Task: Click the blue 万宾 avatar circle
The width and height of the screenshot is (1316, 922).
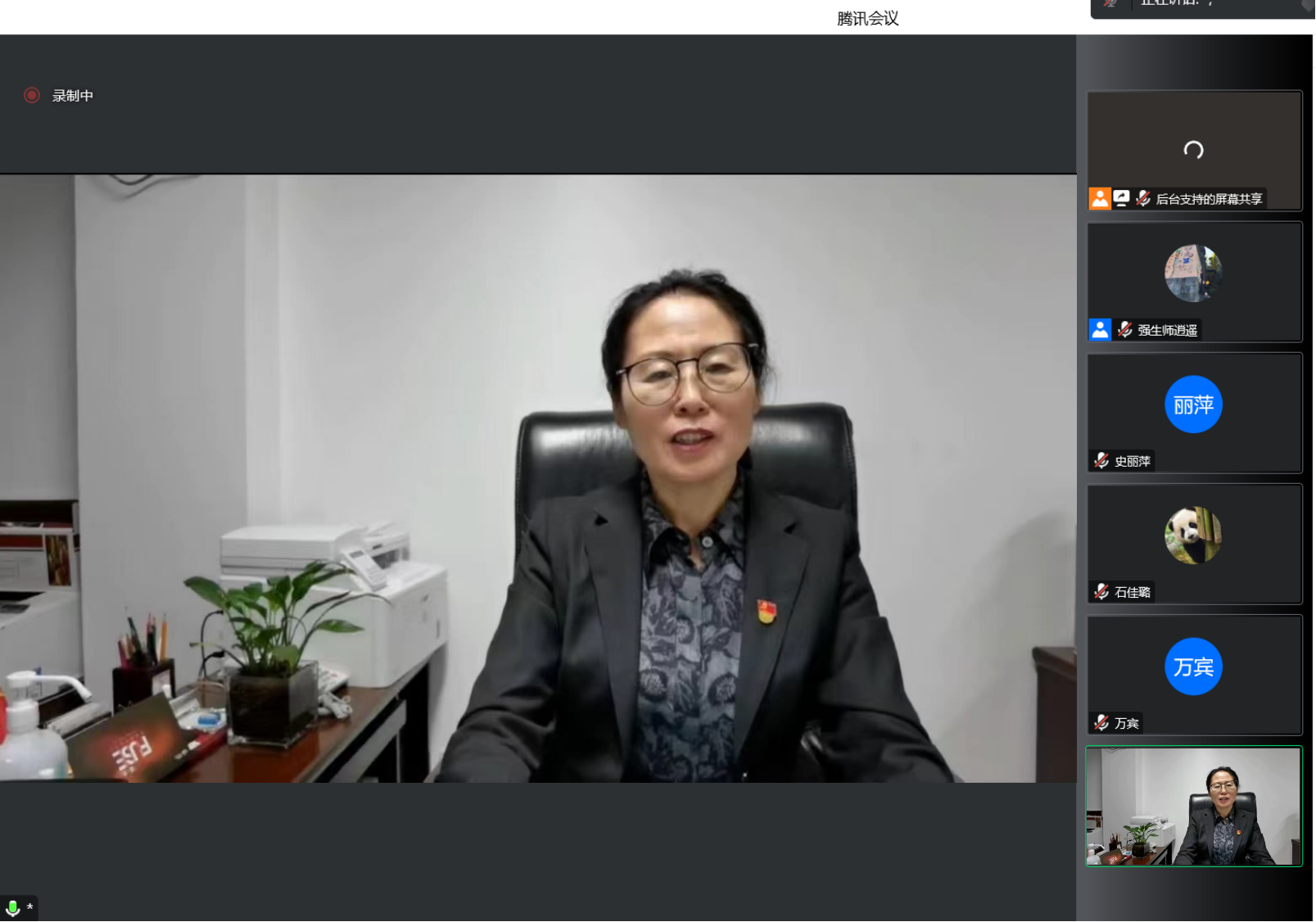Action: click(x=1193, y=667)
